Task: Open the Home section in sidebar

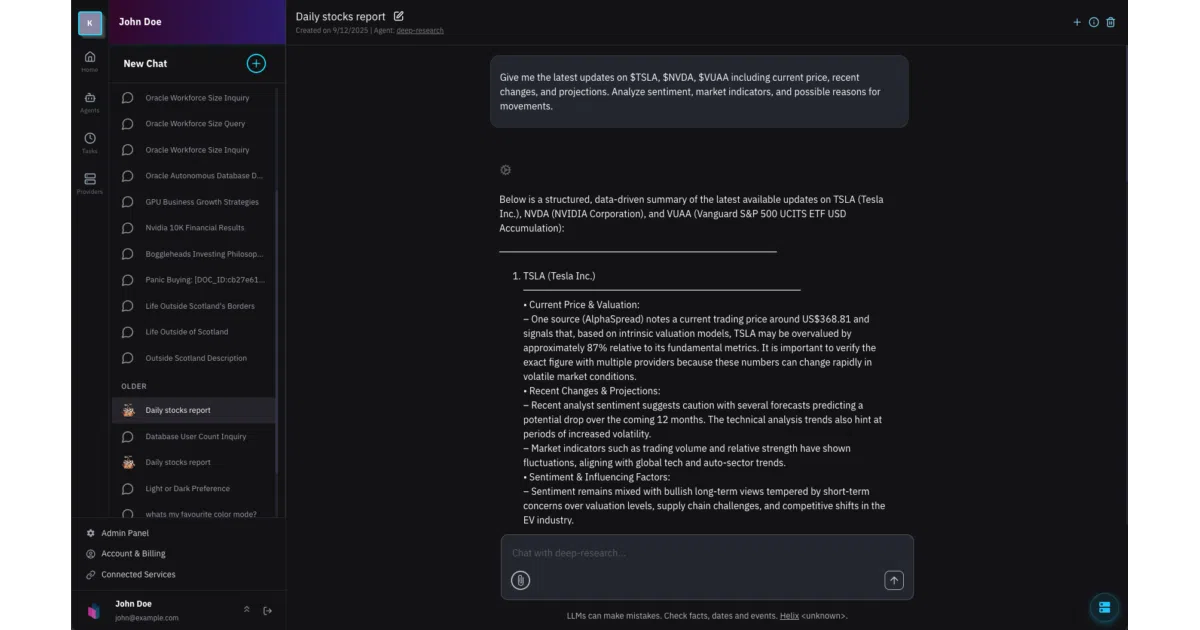Action: (x=90, y=61)
